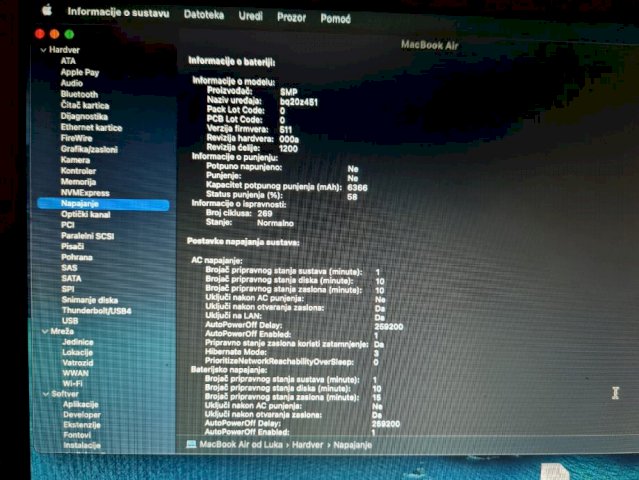Screen dimensions: 639x480
Task: Click the charge percentage value '58'
Action: [x=352, y=197]
